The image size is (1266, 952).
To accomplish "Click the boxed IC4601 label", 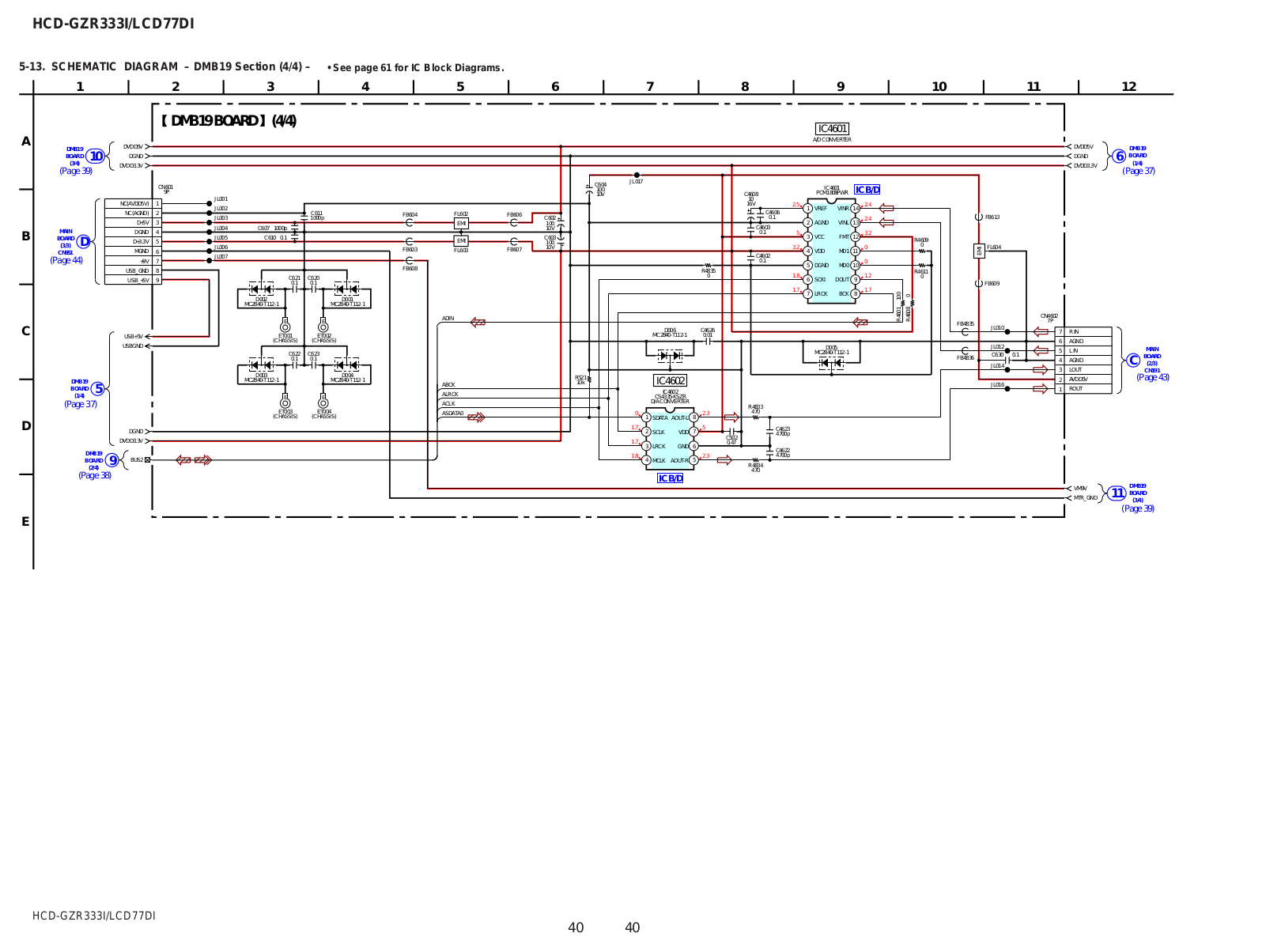I will point(832,129).
